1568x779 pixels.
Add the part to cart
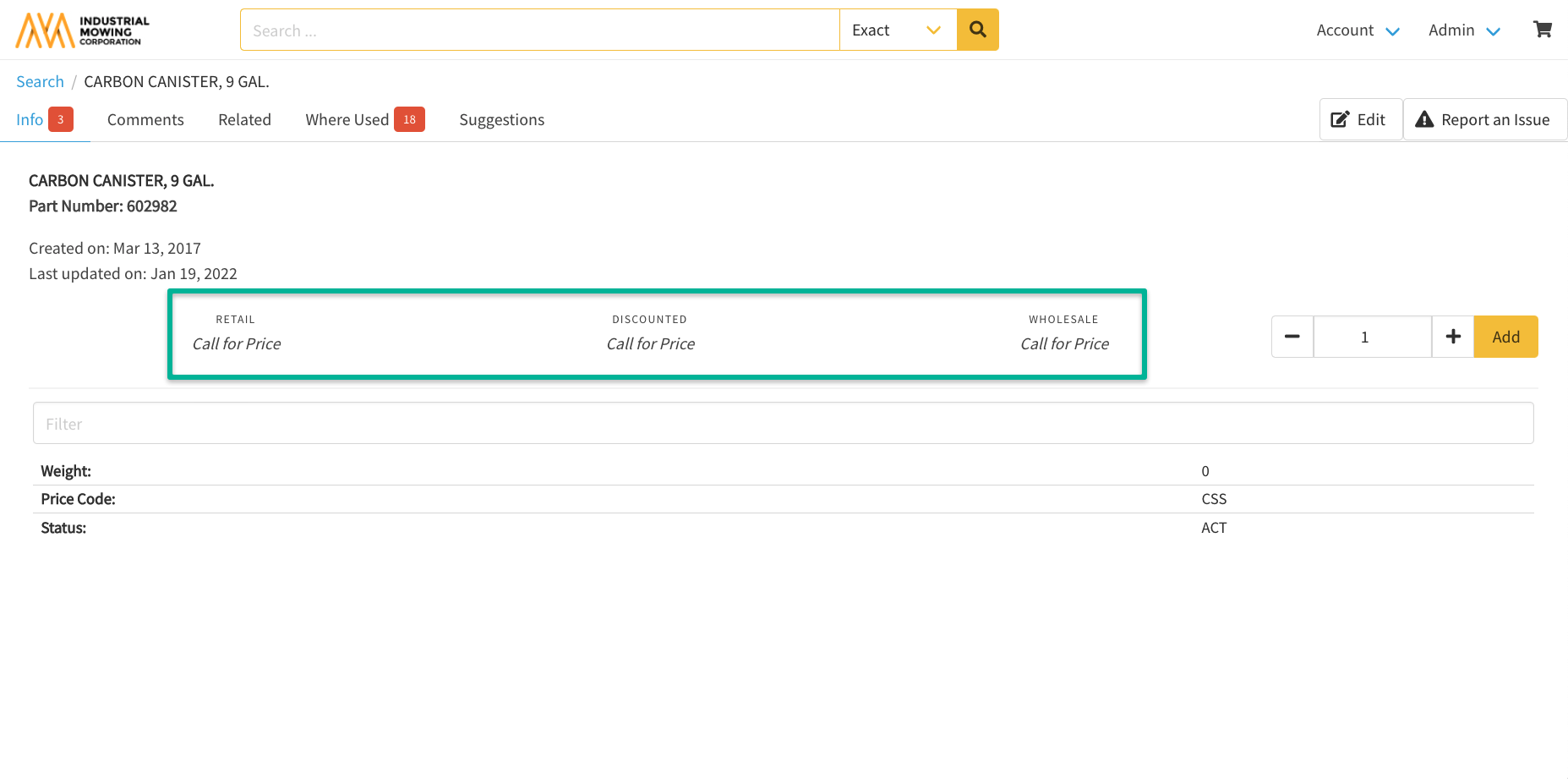[1505, 337]
